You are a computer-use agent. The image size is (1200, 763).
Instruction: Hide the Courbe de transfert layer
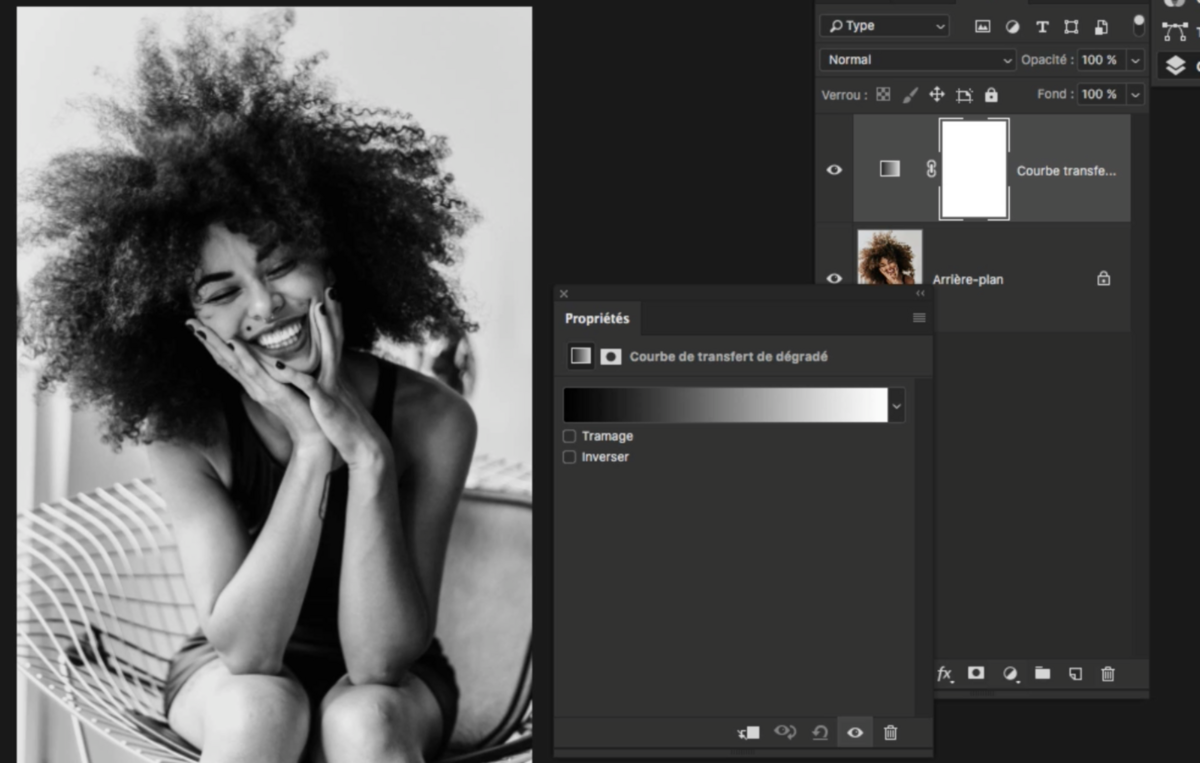834,170
